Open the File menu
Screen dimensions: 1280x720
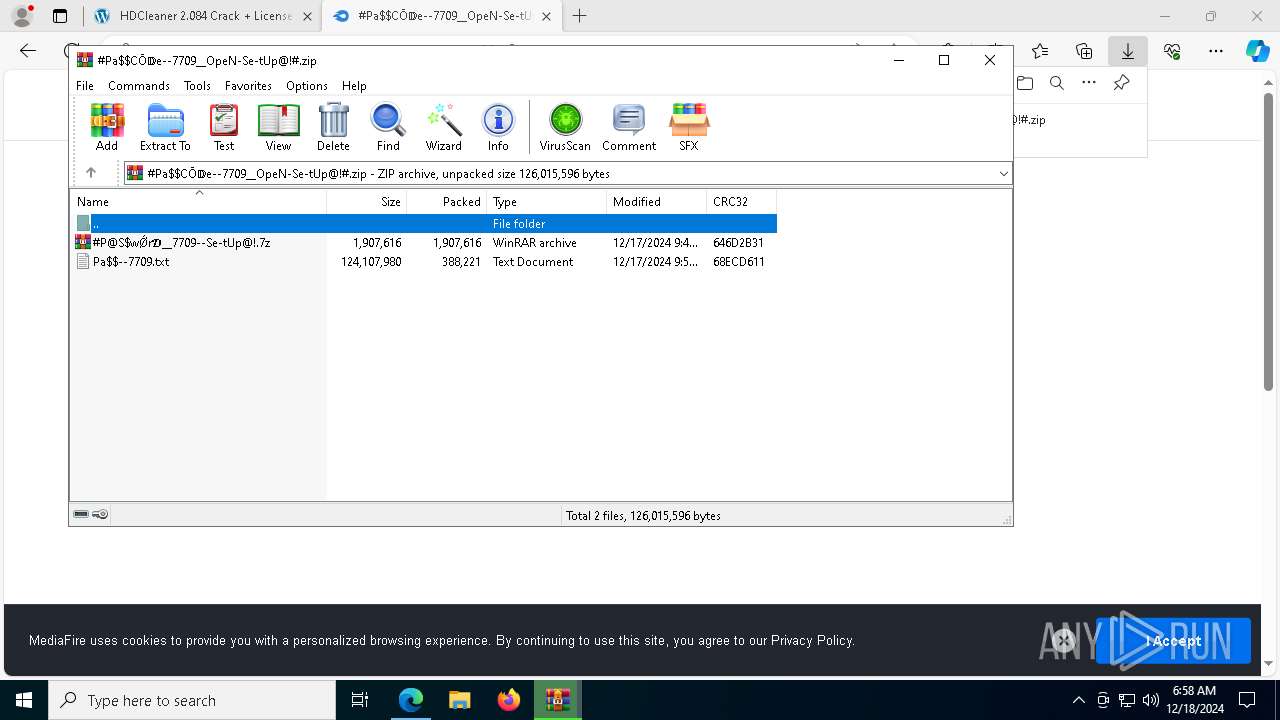click(85, 86)
